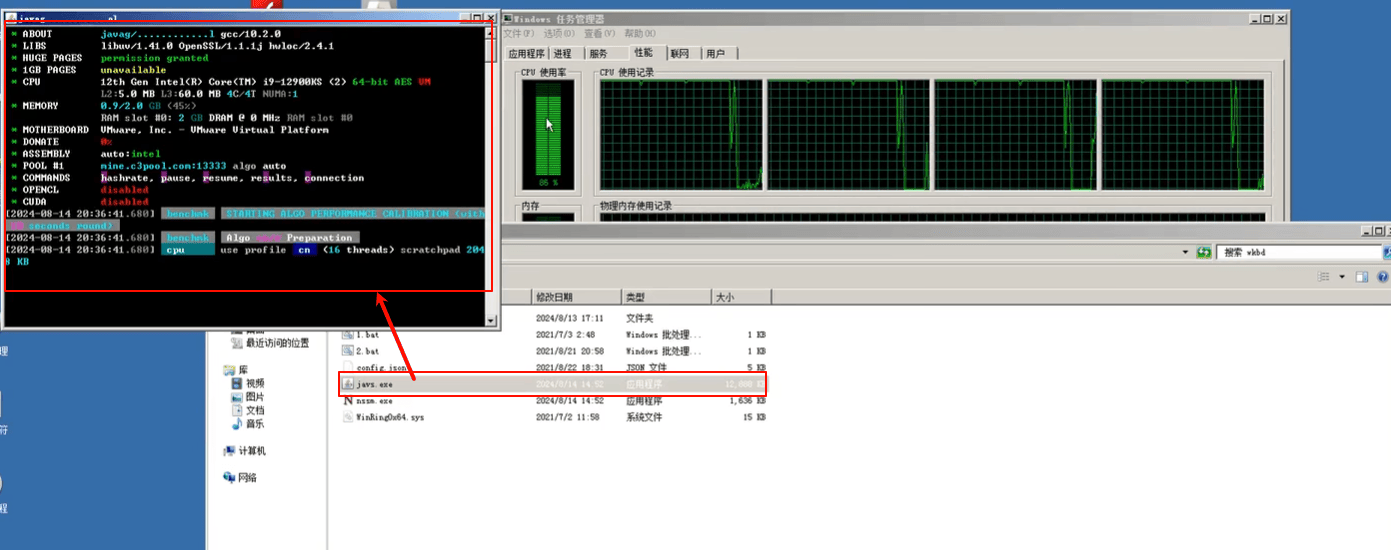Toggle the Explorer preview pane icon
Image resolution: width=1391 pixels, height=550 pixels.
pos(1362,277)
